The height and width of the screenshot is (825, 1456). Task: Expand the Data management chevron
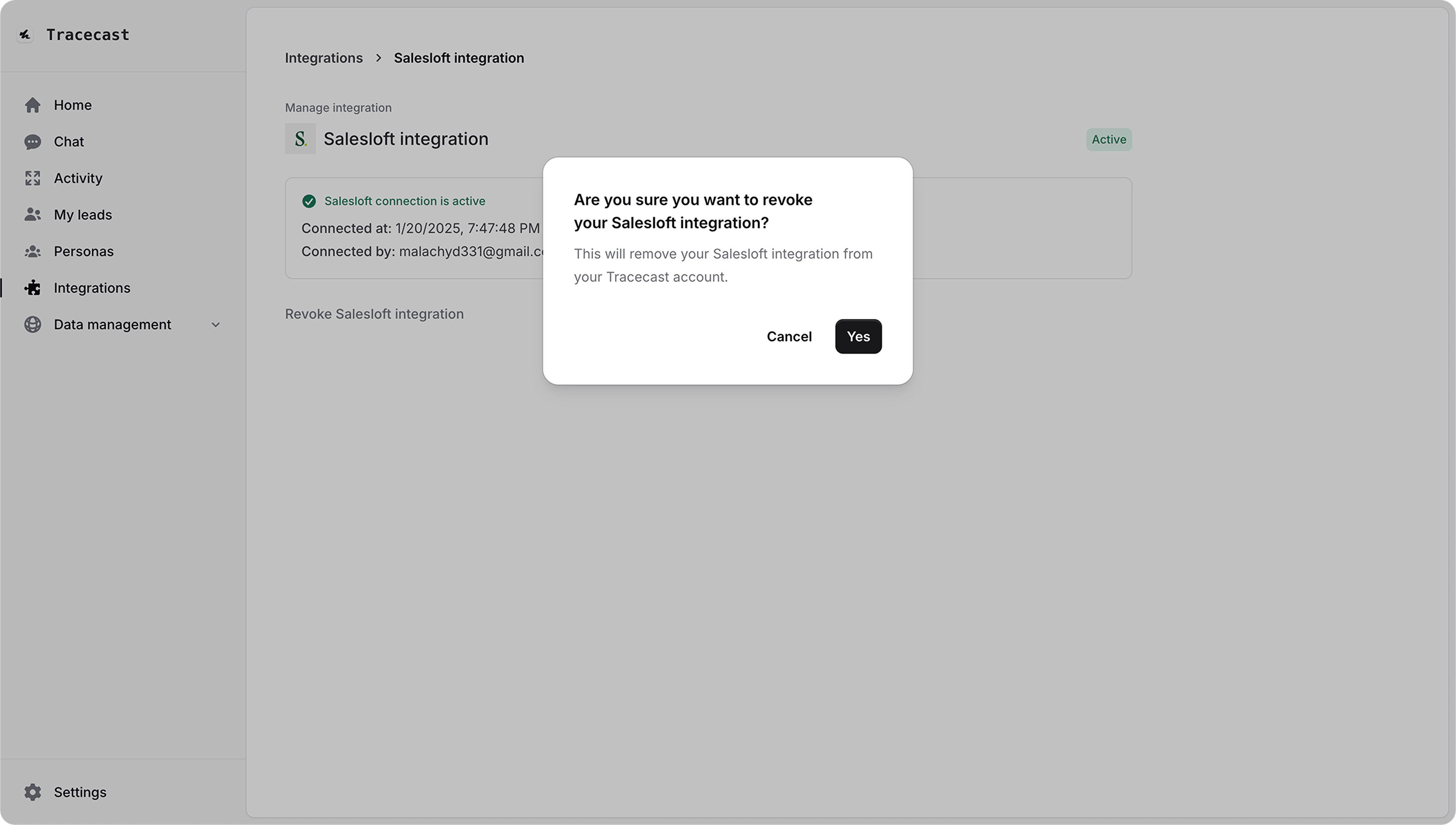[x=215, y=325]
